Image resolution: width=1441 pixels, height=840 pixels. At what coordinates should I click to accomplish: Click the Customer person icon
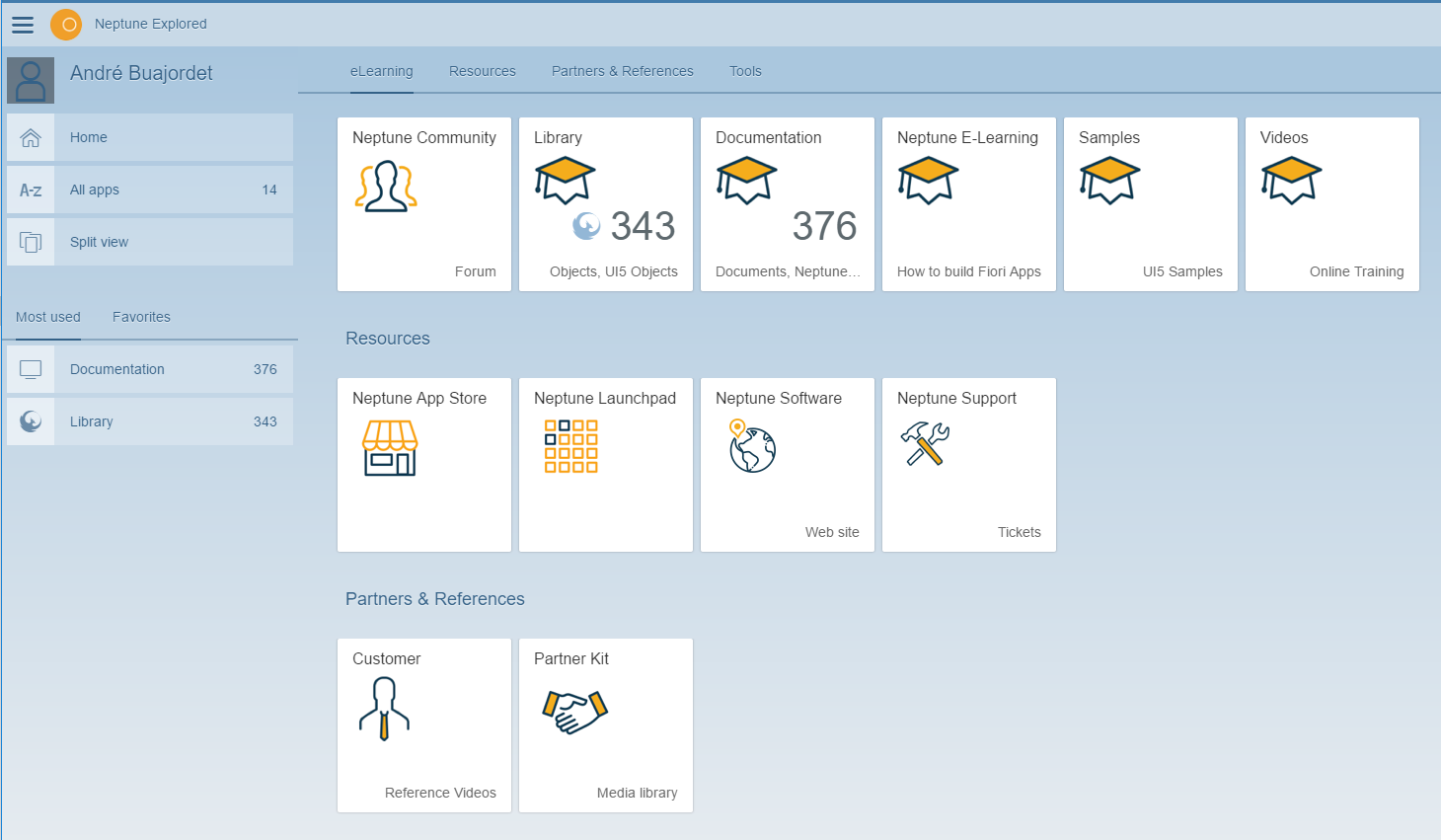pyautogui.click(x=384, y=709)
